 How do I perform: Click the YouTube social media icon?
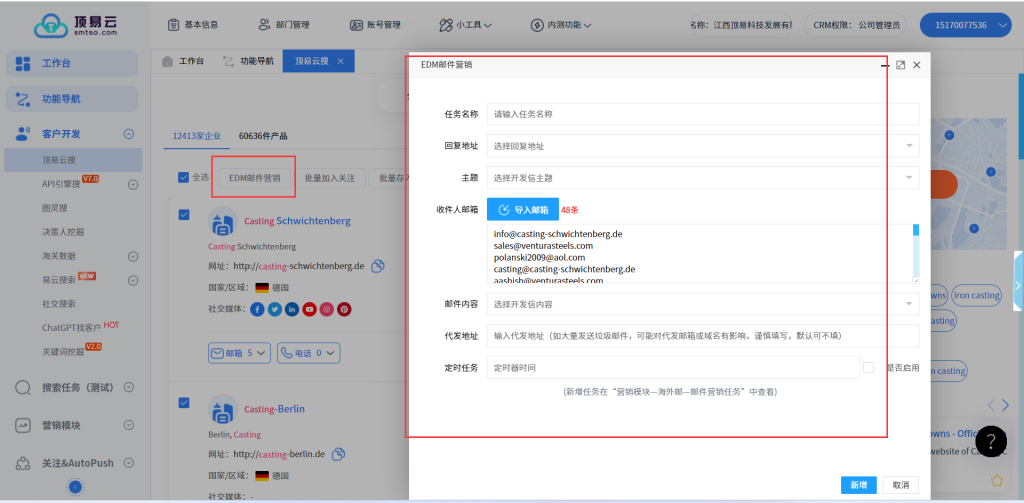(x=310, y=309)
